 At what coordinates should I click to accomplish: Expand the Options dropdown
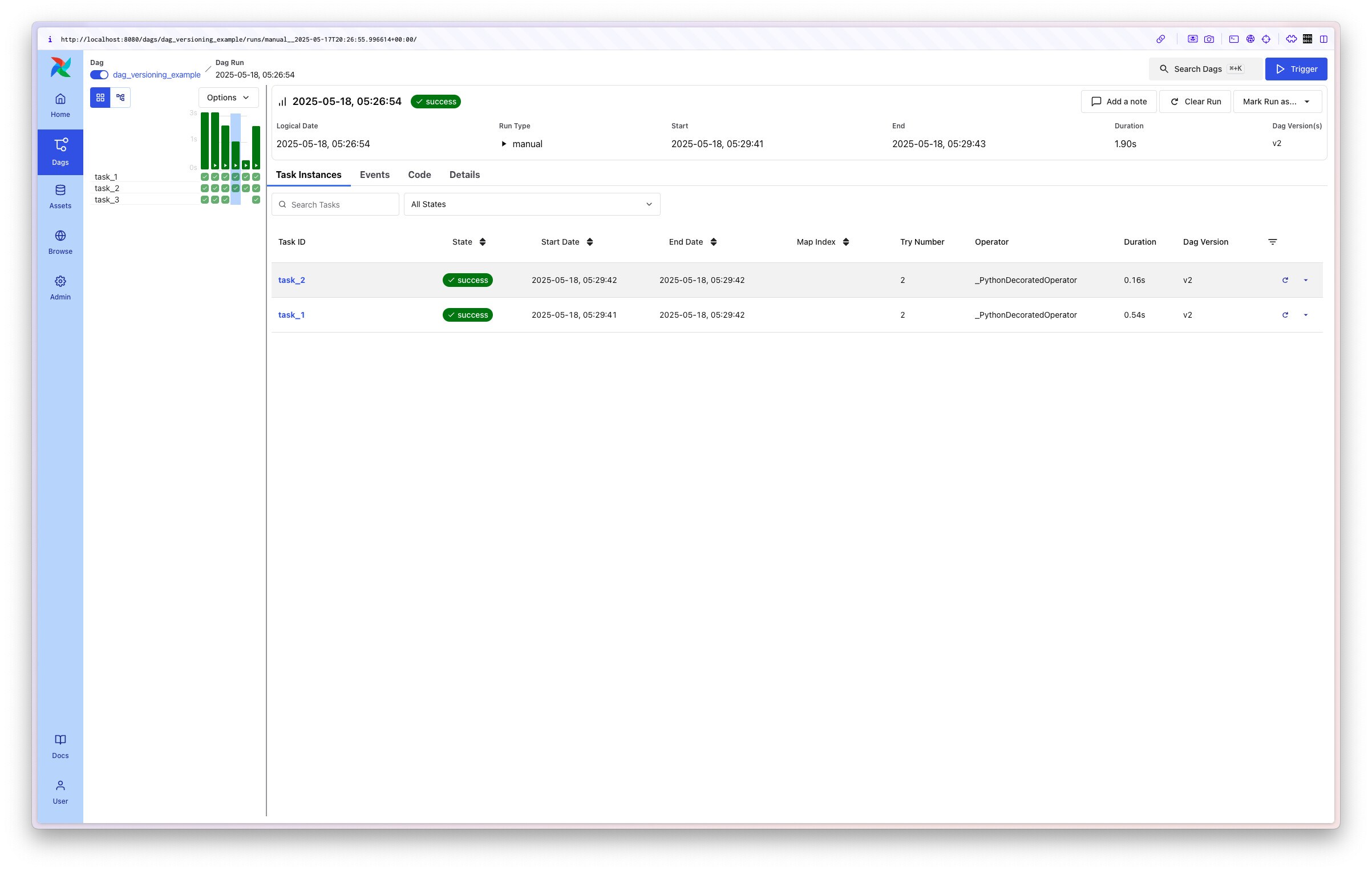(x=228, y=98)
